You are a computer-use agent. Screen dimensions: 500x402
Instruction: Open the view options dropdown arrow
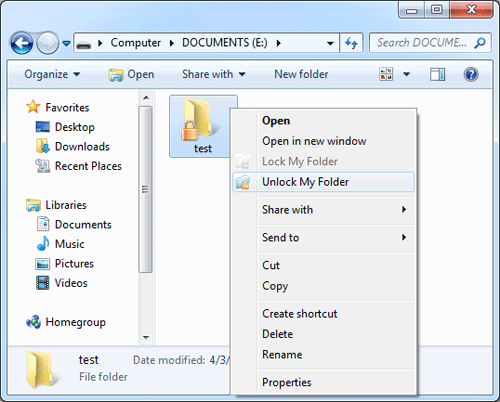(406, 74)
